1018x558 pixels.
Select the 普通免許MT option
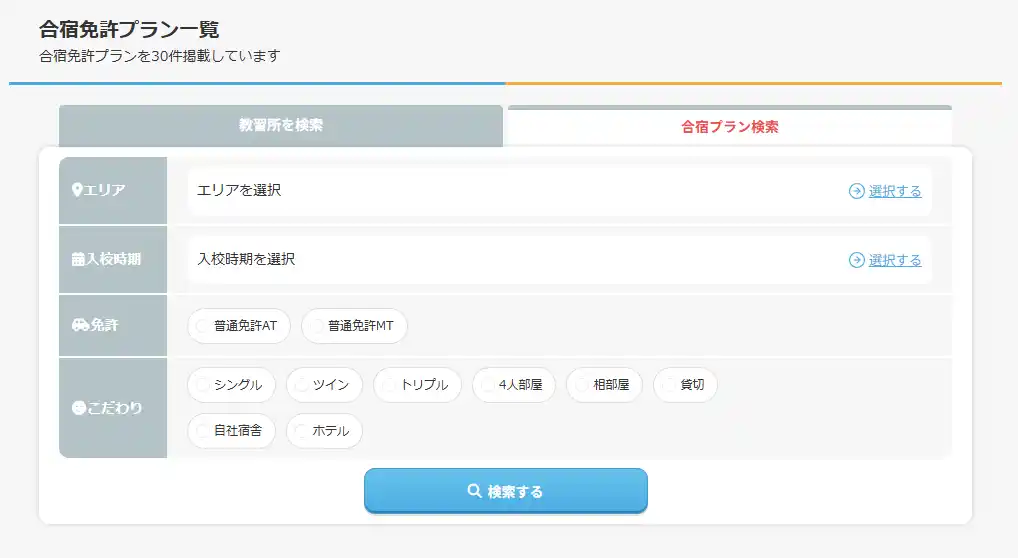coord(354,326)
